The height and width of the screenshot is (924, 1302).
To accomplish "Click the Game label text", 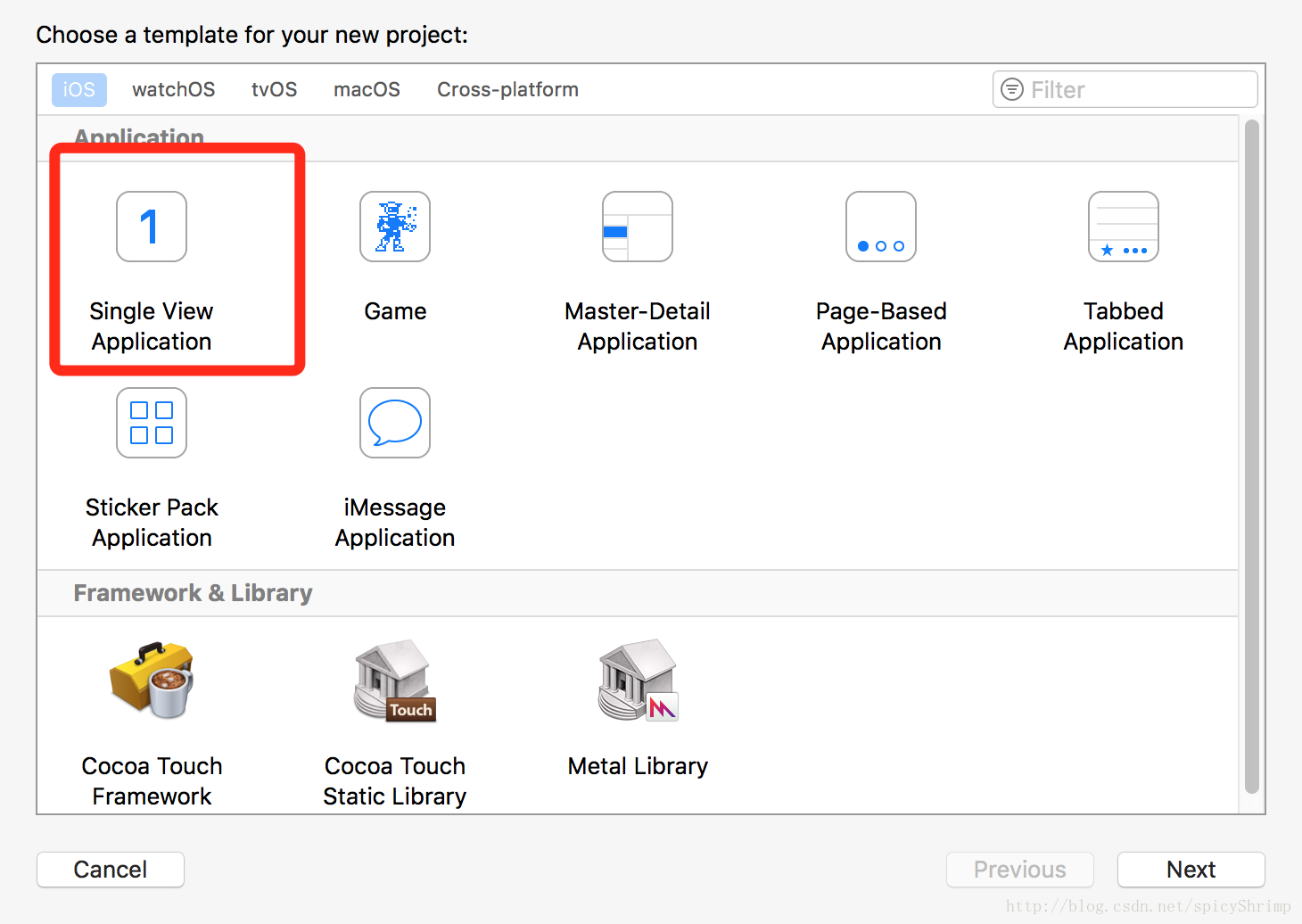I will (x=395, y=311).
